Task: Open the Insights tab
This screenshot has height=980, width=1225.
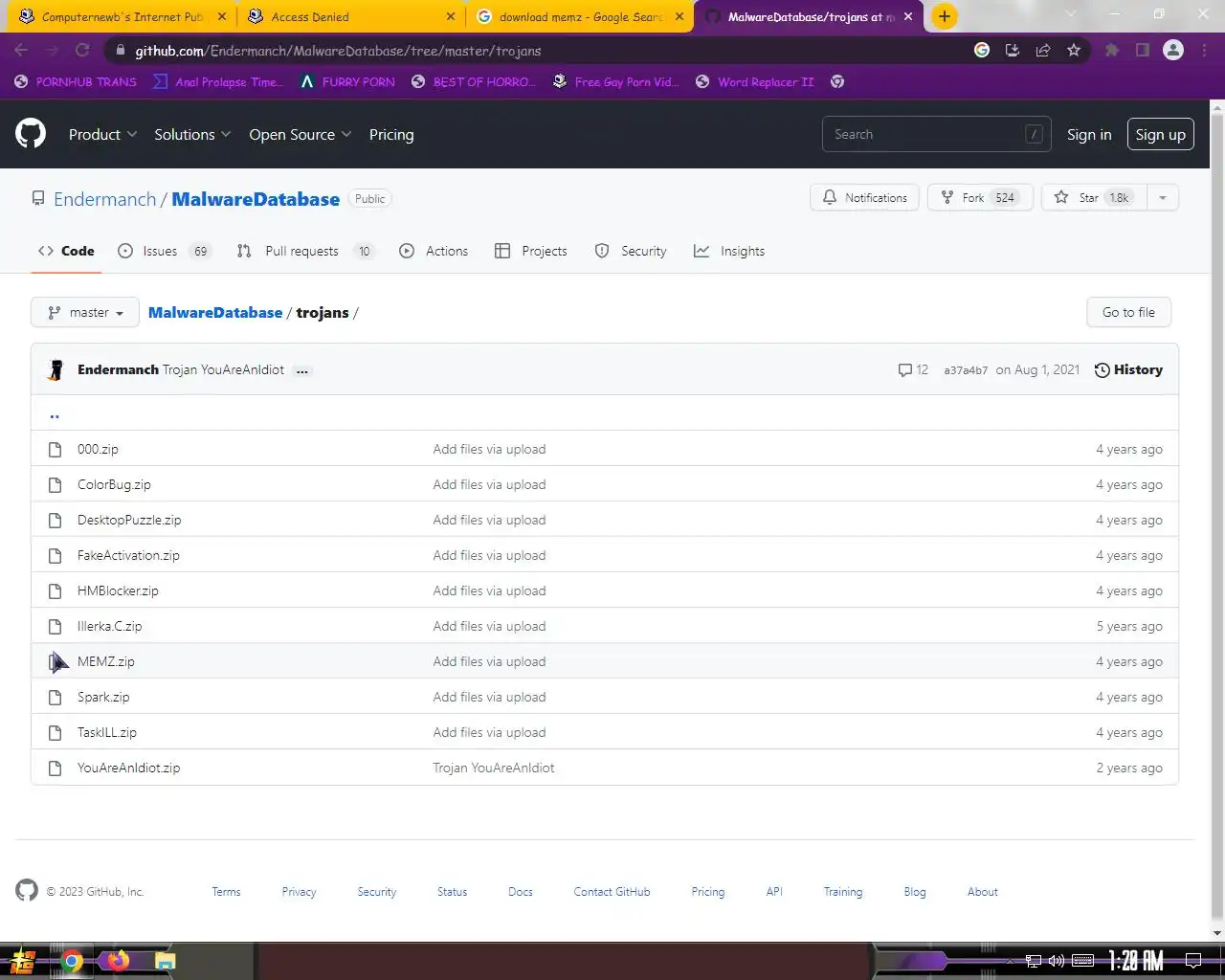Action: point(729,251)
